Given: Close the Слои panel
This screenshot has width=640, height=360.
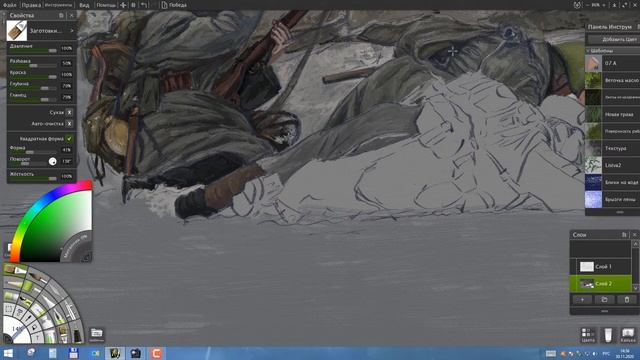Looking at the screenshot, I should [x=634, y=235].
